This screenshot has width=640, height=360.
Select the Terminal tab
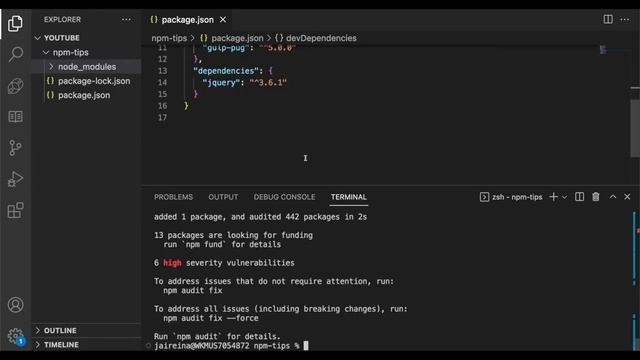coord(349,197)
